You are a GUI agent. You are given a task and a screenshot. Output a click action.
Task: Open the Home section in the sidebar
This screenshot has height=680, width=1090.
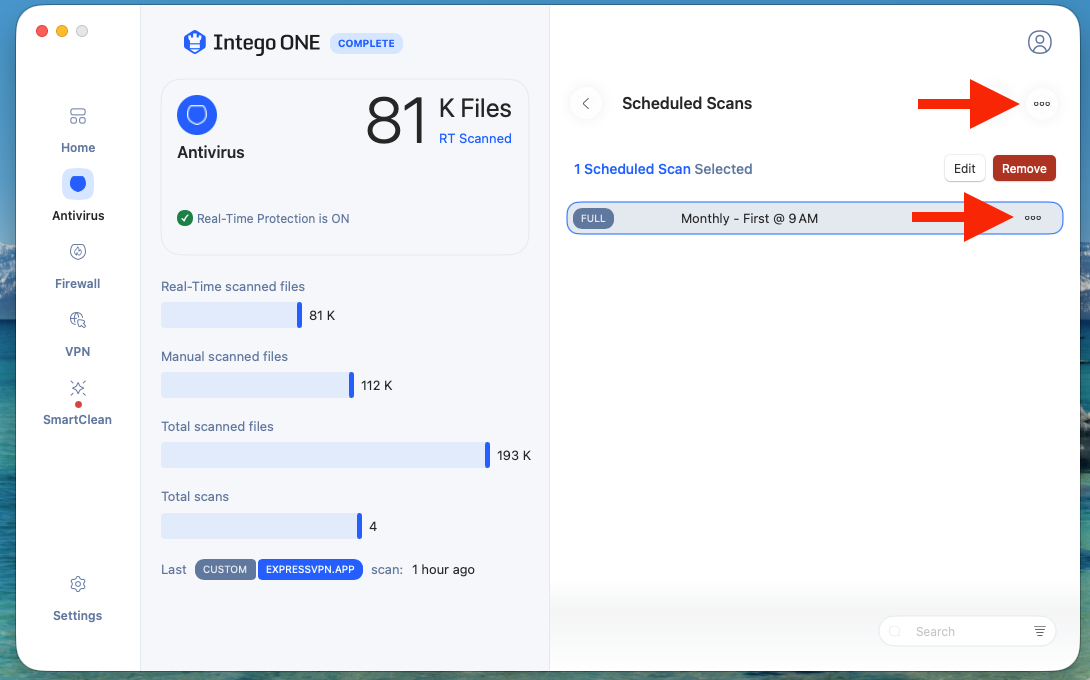78,131
